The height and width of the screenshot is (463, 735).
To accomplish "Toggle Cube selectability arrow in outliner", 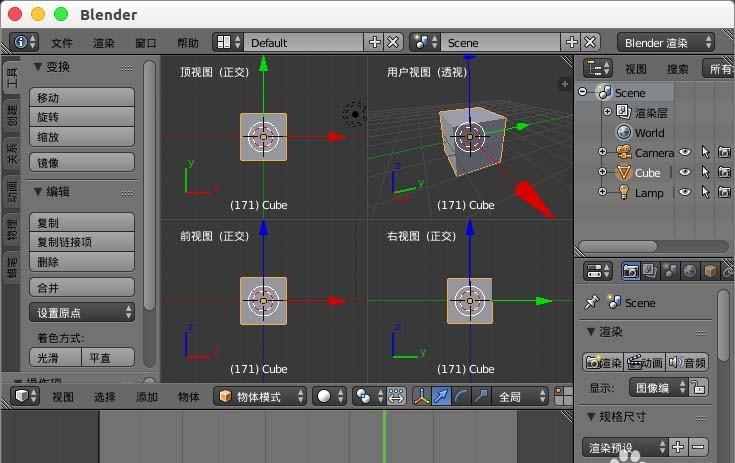I will pyautogui.click(x=705, y=172).
